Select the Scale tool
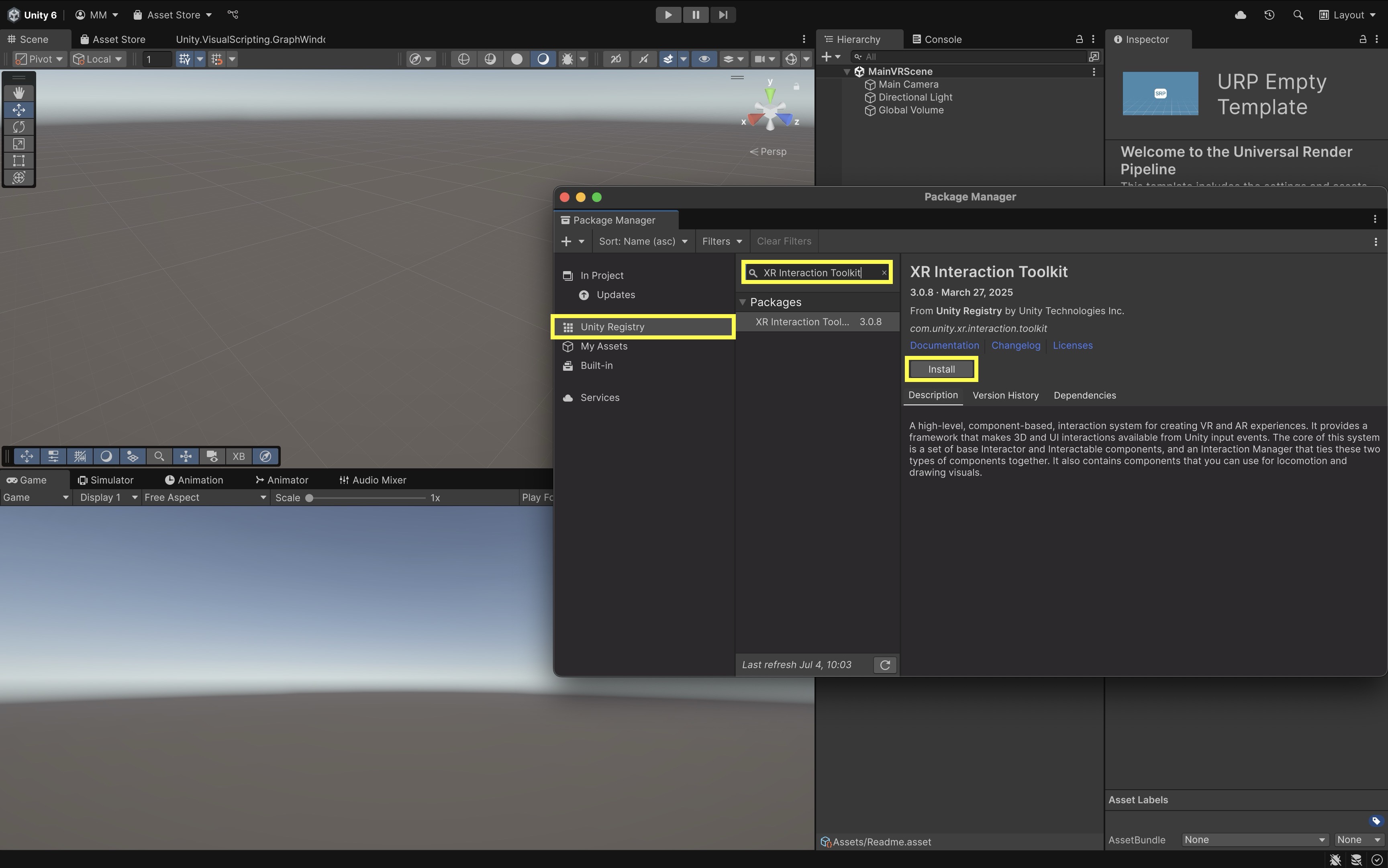This screenshot has height=868, width=1388. point(18,143)
